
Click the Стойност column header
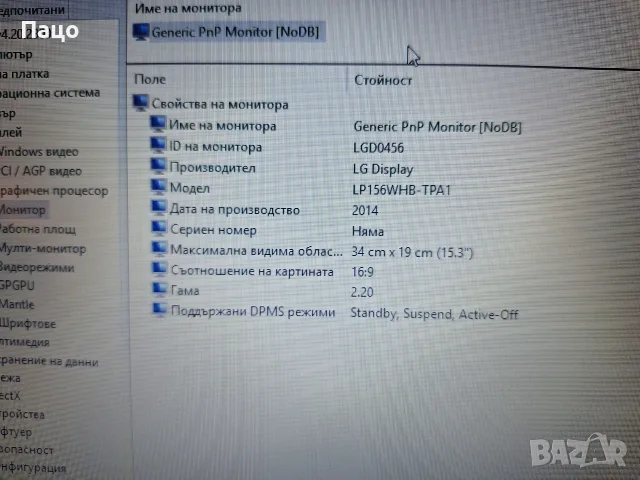click(383, 80)
